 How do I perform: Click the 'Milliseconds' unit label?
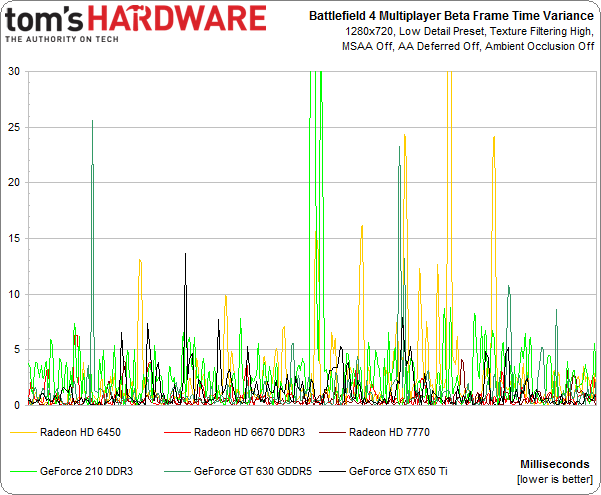(x=555, y=464)
